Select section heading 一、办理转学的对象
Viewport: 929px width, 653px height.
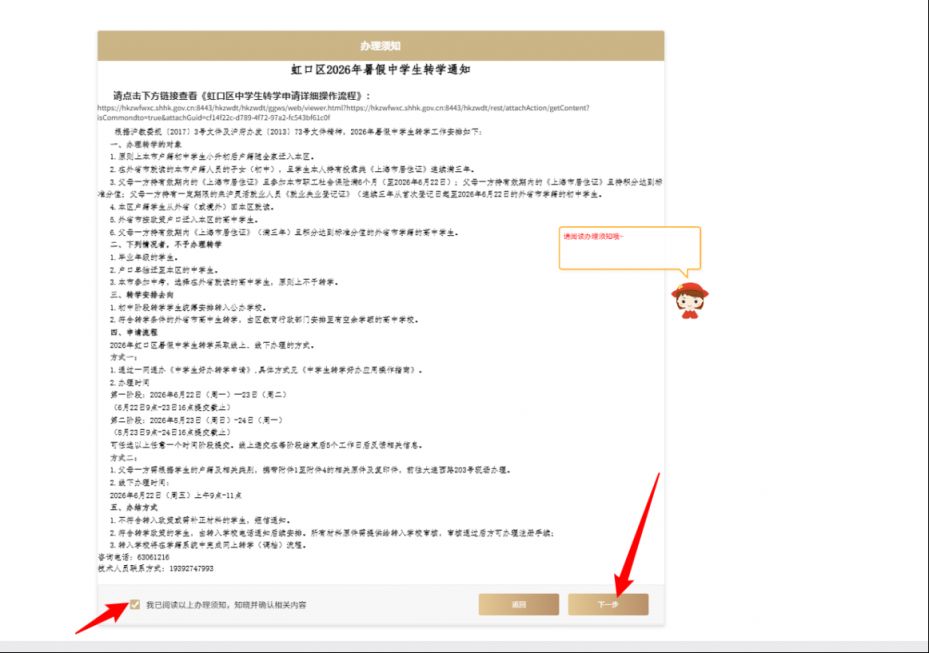pos(146,144)
